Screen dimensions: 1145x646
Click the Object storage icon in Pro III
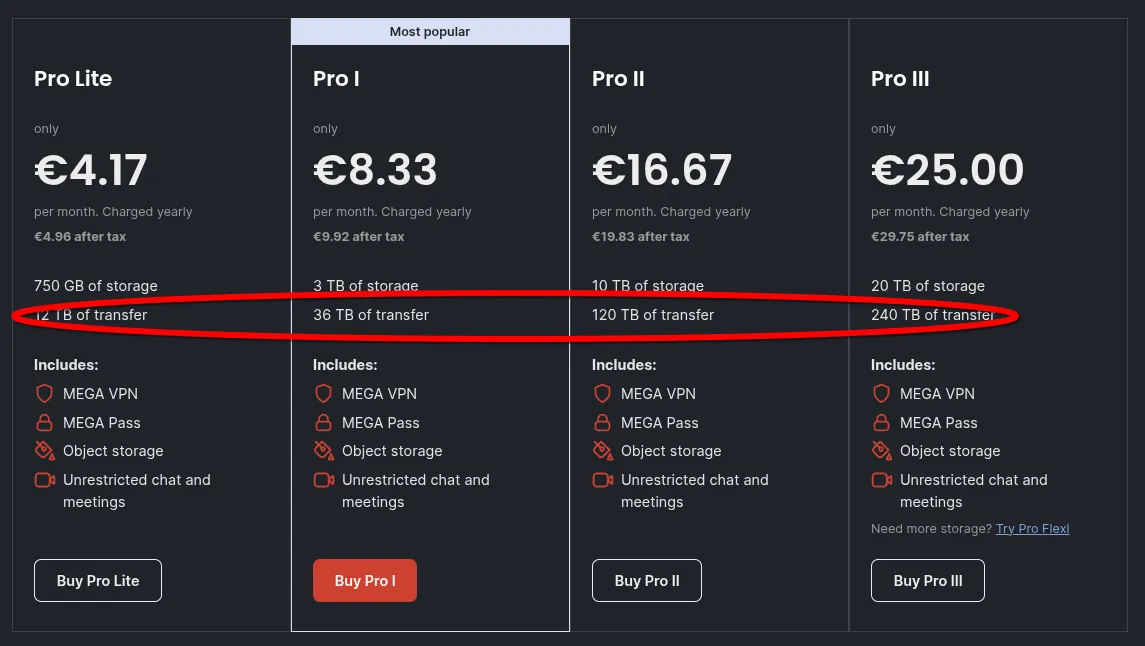[881, 451]
